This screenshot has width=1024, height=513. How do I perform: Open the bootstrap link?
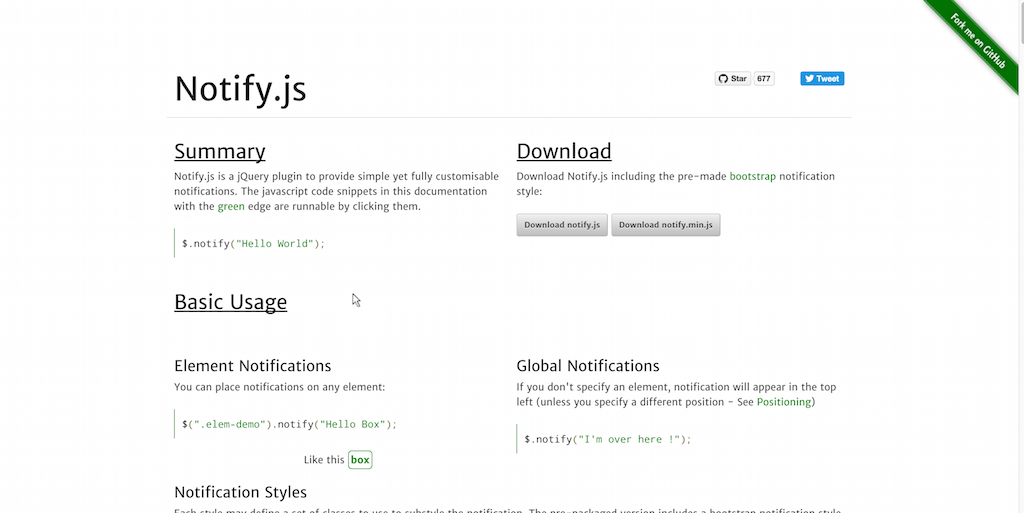point(752,176)
